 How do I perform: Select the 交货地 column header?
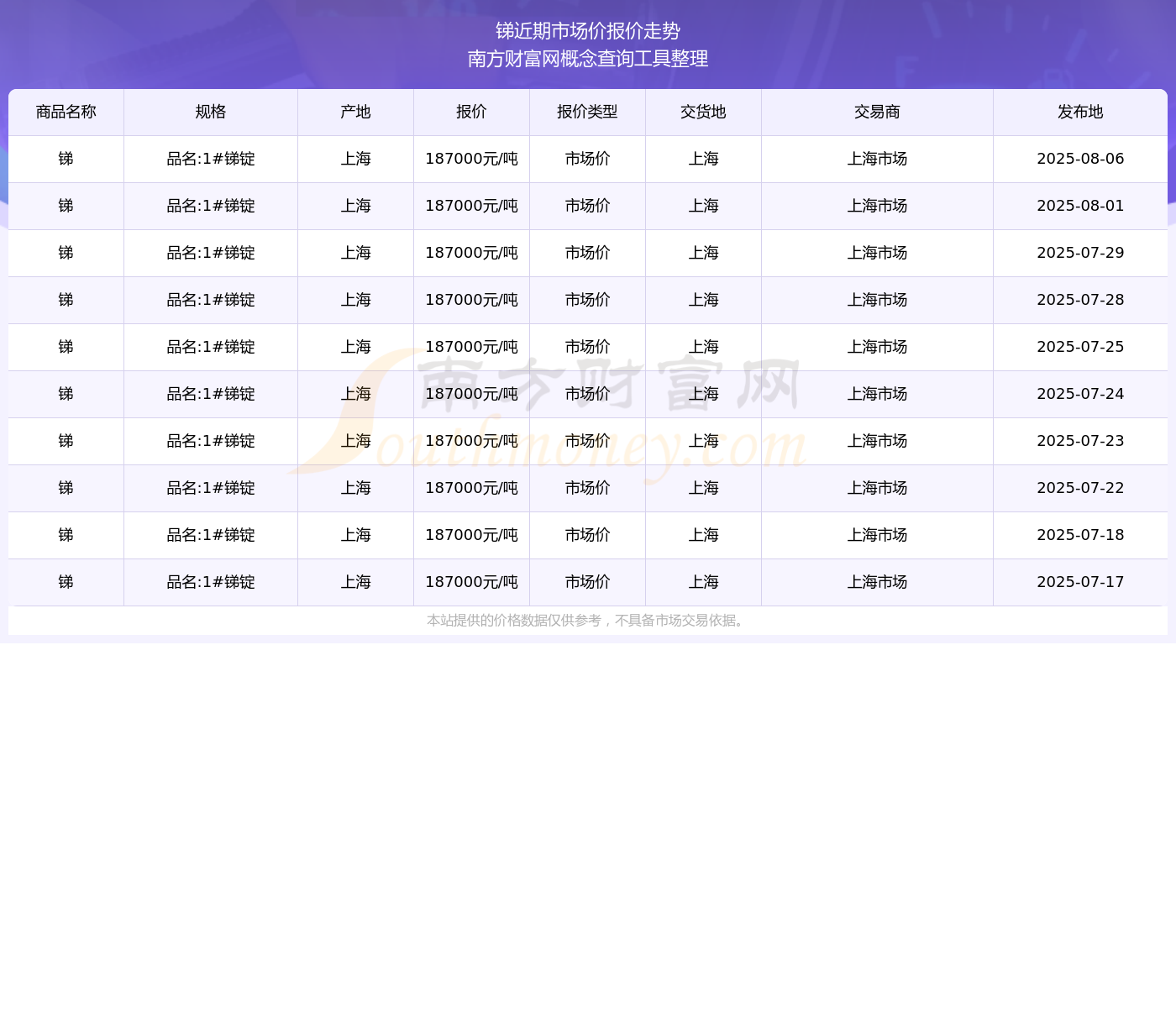(x=703, y=112)
